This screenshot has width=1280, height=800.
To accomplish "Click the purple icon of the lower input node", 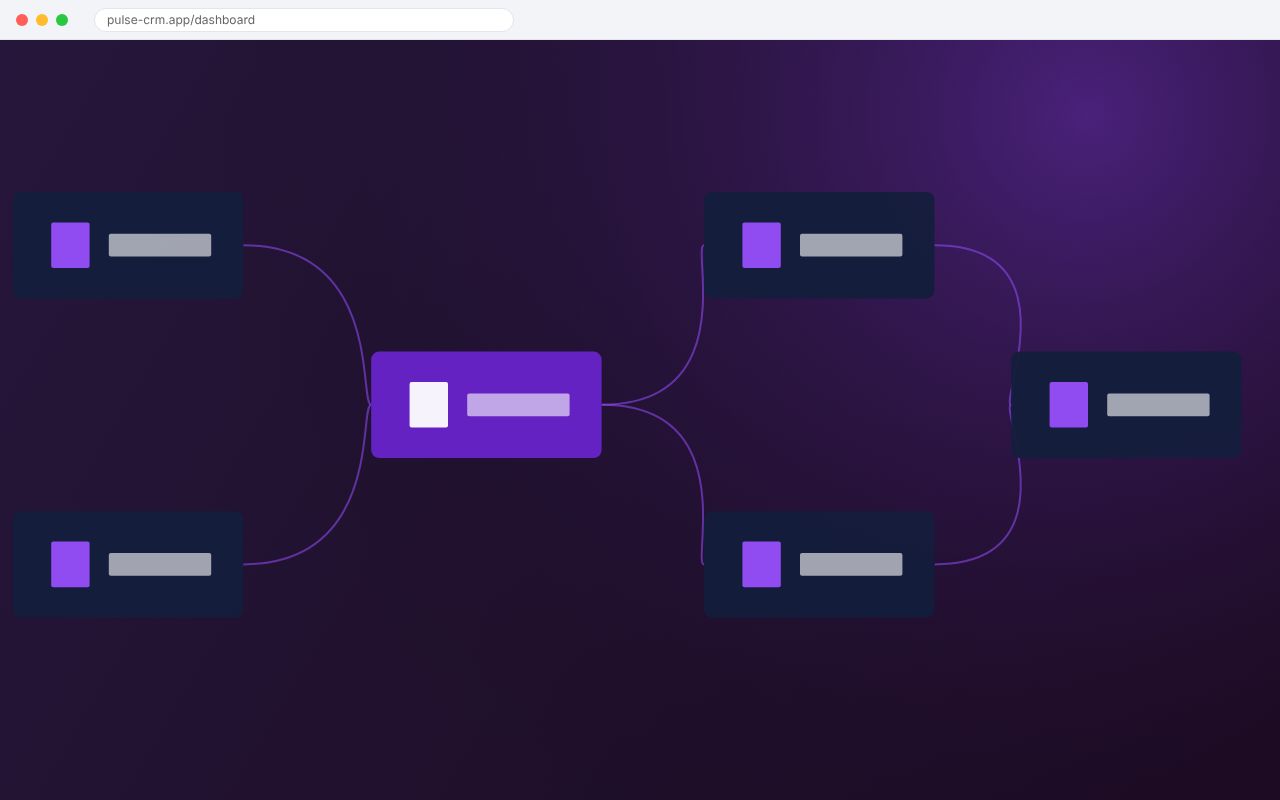I will [70, 564].
